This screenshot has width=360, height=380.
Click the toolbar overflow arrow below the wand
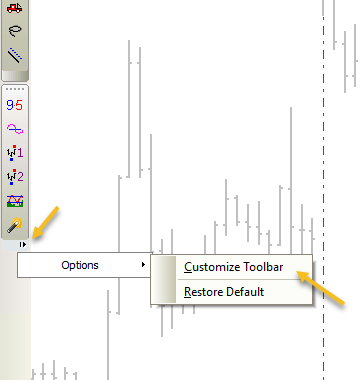click(x=23, y=245)
